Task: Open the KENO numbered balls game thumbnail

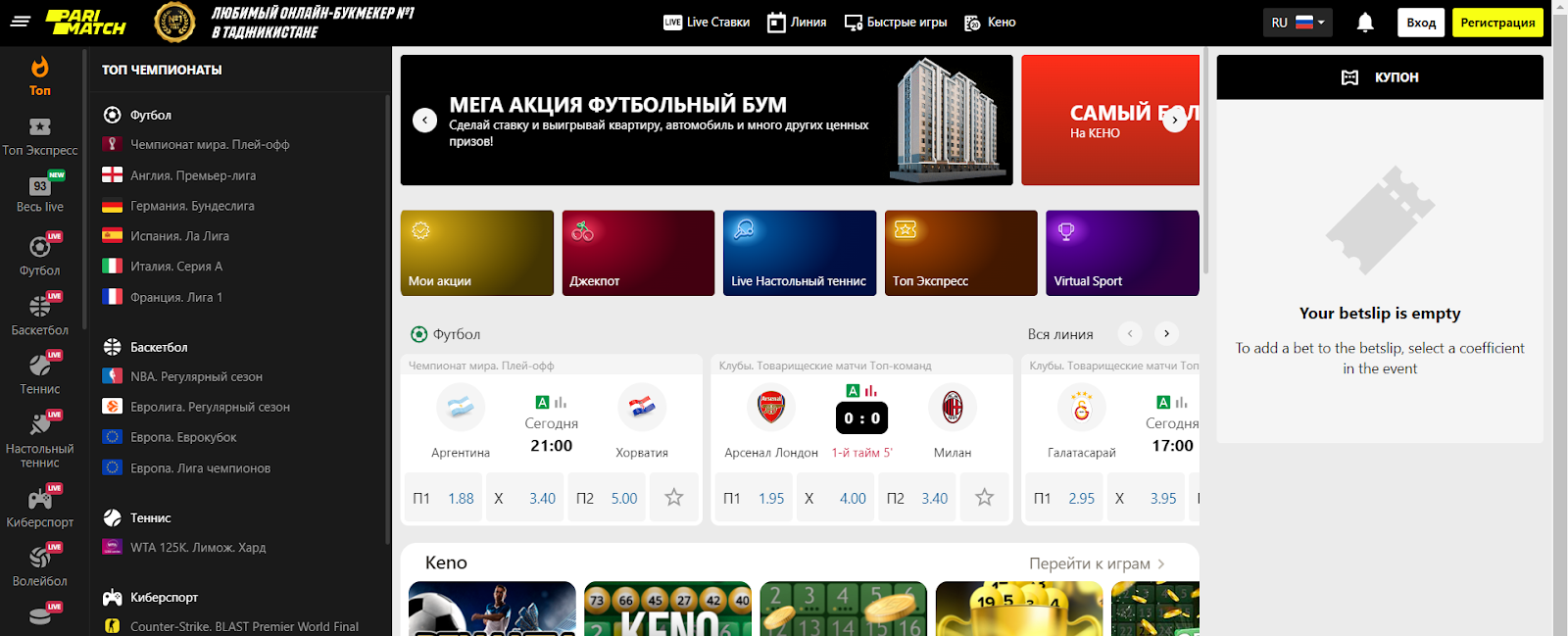Action: pyautogui.click(x=668, y=609)
